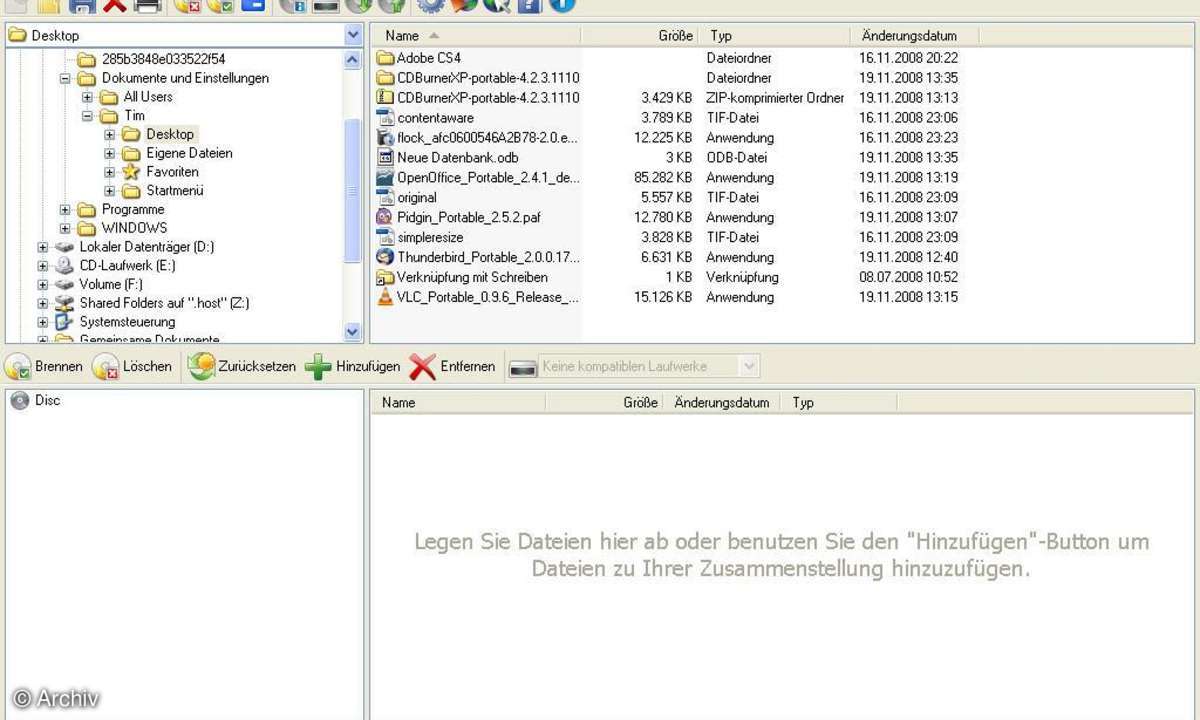Image resolution: width=1200 pixels, height=720 pixels.
Task: Click folder tree scrollbar down arrow
Action: 353,332
